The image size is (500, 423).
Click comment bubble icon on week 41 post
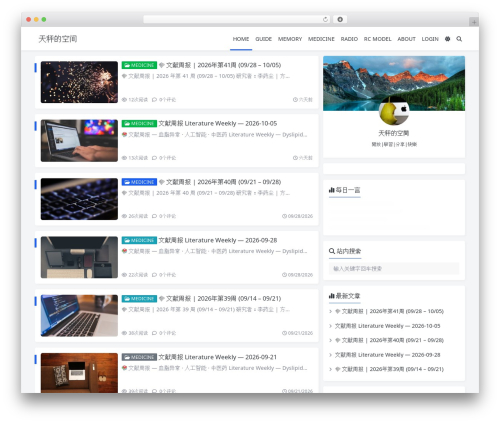[x=154, y=100]
